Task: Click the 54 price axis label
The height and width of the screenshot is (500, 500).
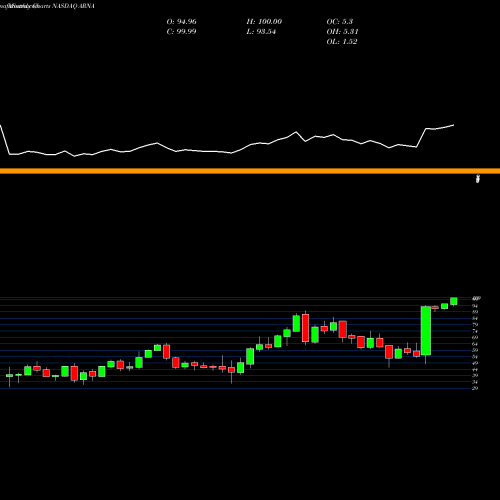Action: 475,356
